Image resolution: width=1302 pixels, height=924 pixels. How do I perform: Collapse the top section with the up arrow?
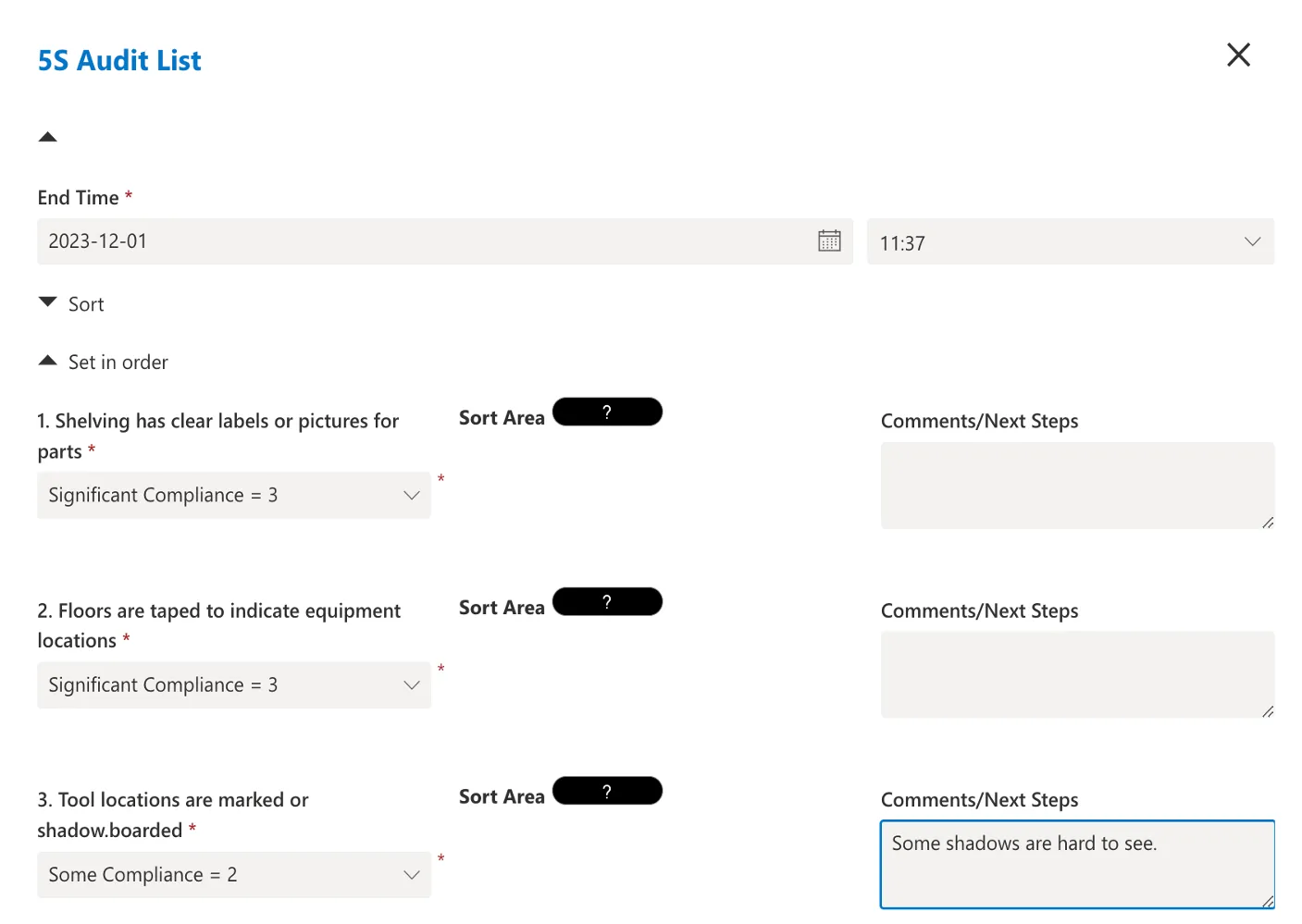click(48, 137)
